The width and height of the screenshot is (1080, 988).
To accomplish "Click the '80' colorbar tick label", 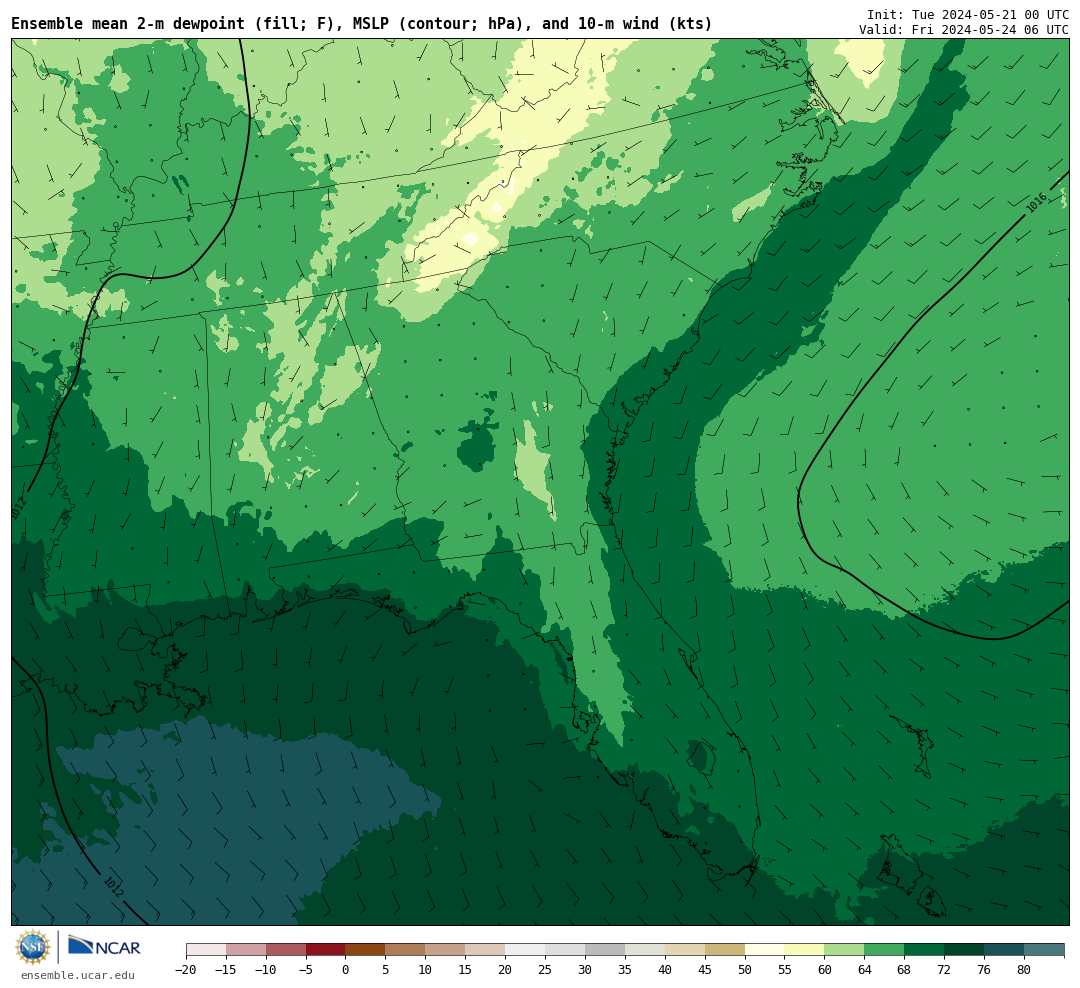I will (1025, 970).
